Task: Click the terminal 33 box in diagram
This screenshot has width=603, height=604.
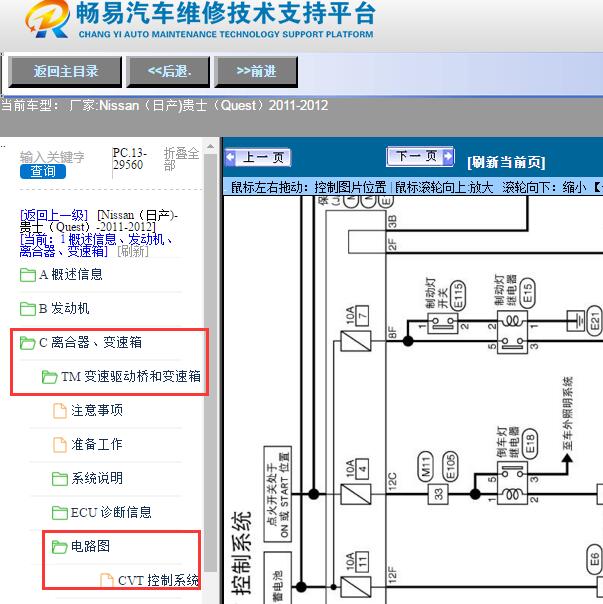Action: point(438,494)
